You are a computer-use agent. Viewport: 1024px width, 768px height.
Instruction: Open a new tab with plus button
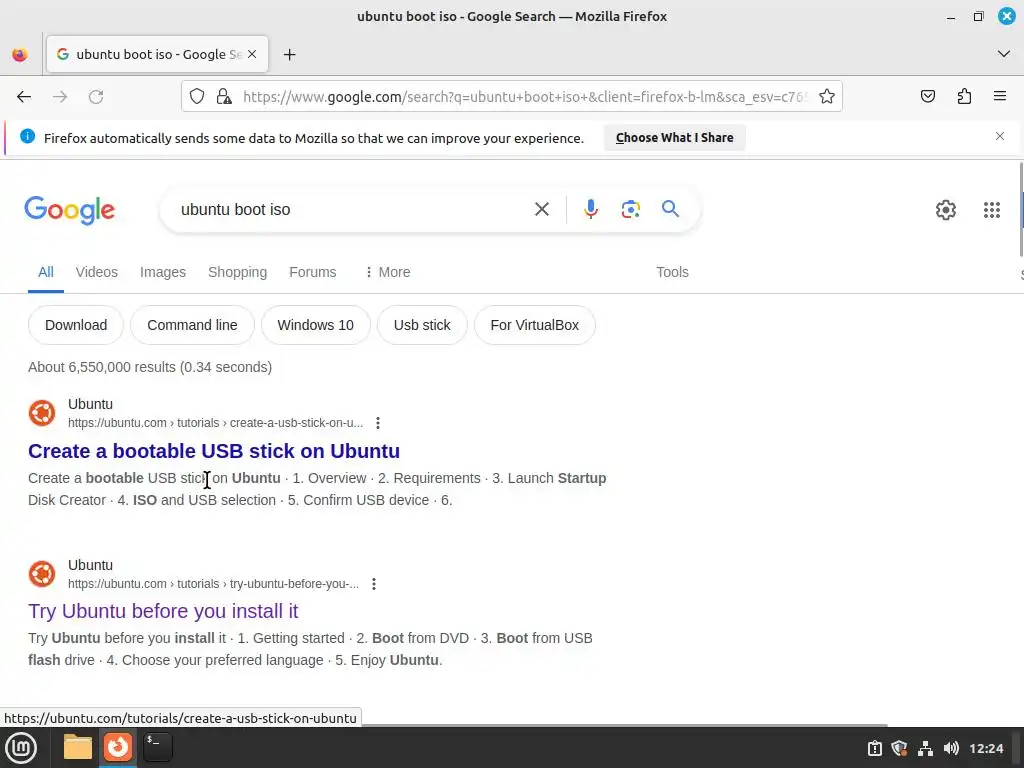coord(289,55)
